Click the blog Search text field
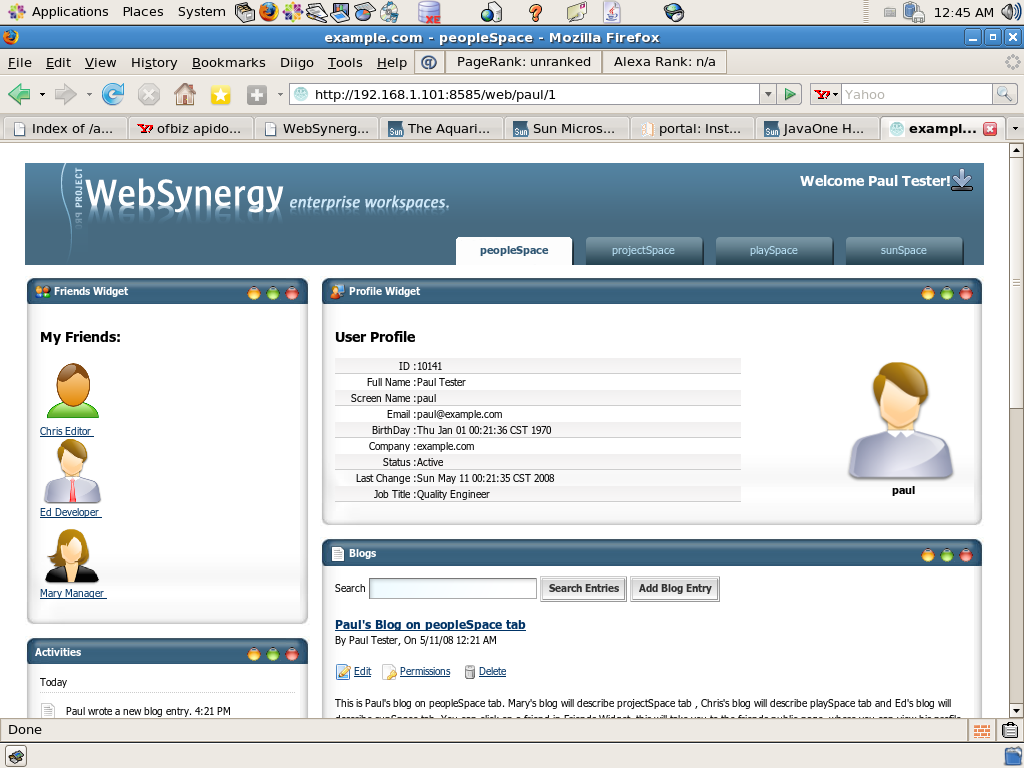1024x768 pixels. [x=453, y=588]
